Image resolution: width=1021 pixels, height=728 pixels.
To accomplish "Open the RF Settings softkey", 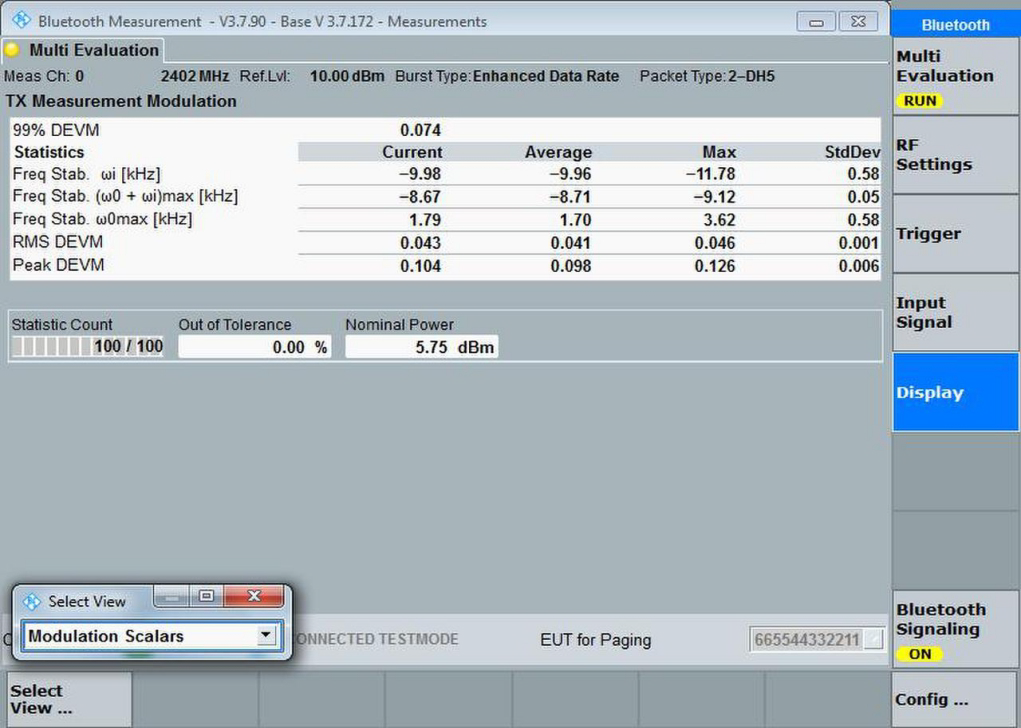I will tap(955, 155).
